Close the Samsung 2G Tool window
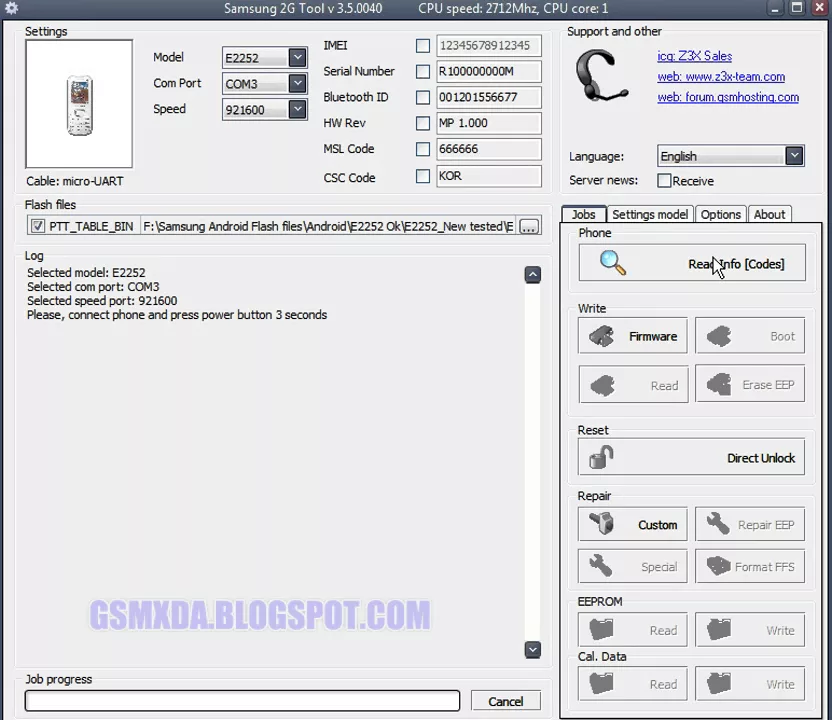The width and height of the screenshot is (832, 720). [820, 8]
